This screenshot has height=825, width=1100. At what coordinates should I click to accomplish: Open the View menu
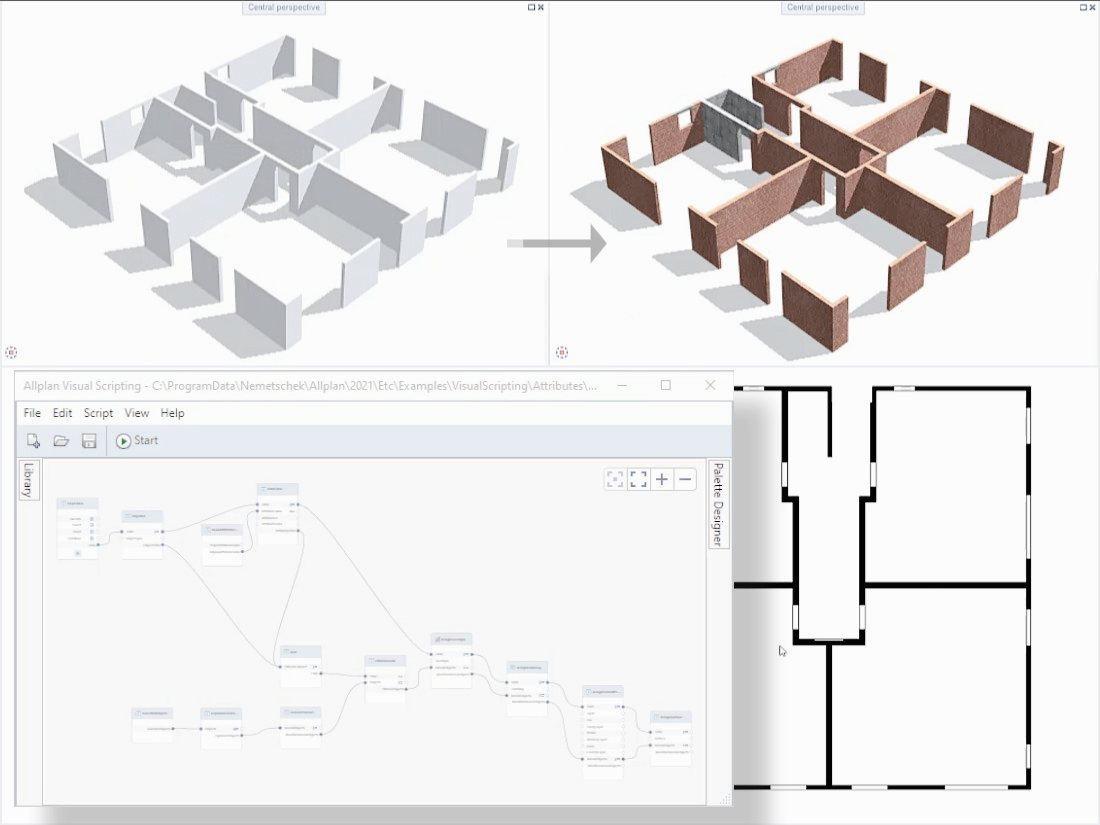136,413
